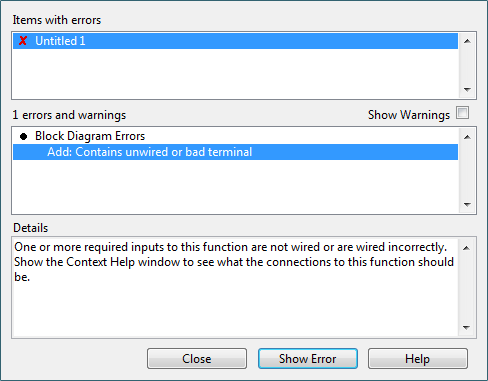Select the Block Diagram Errors heading
Image resolution: width=488 pixels, height=381 pixels.
90,136
